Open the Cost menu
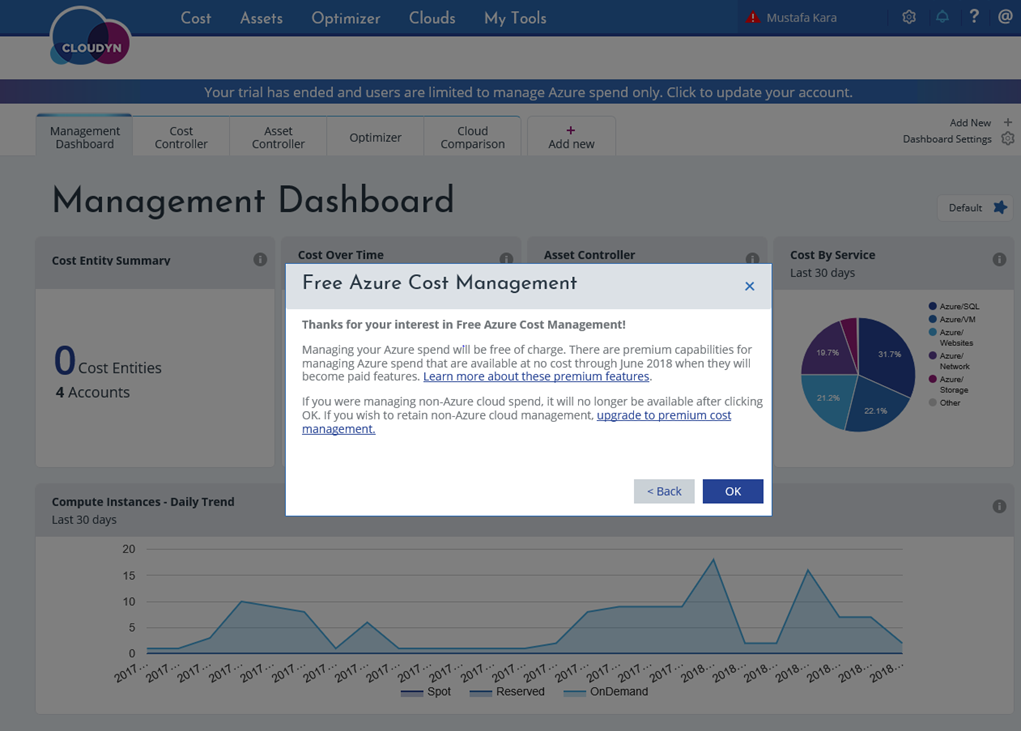This screenshot has width=1021, height=731. [196, 18]
